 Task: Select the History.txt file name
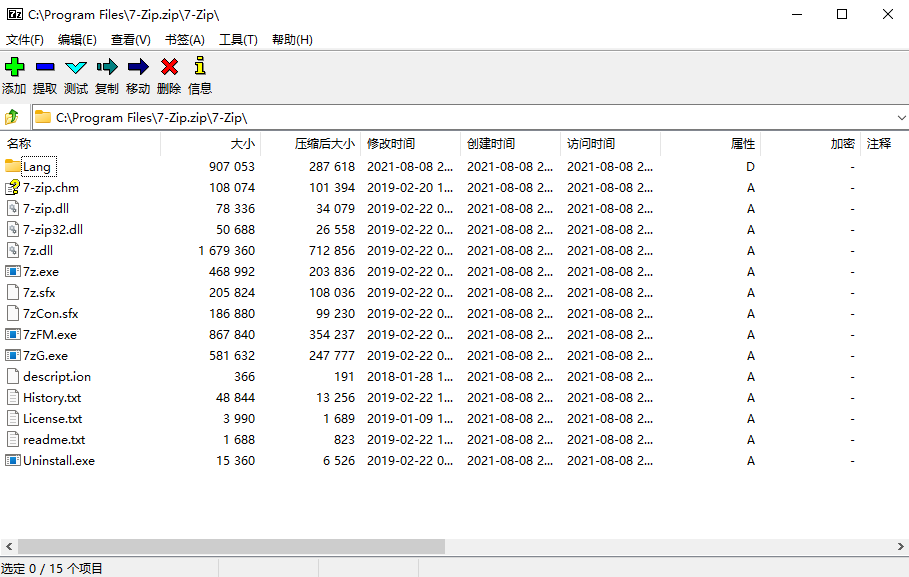click(52, 398)
